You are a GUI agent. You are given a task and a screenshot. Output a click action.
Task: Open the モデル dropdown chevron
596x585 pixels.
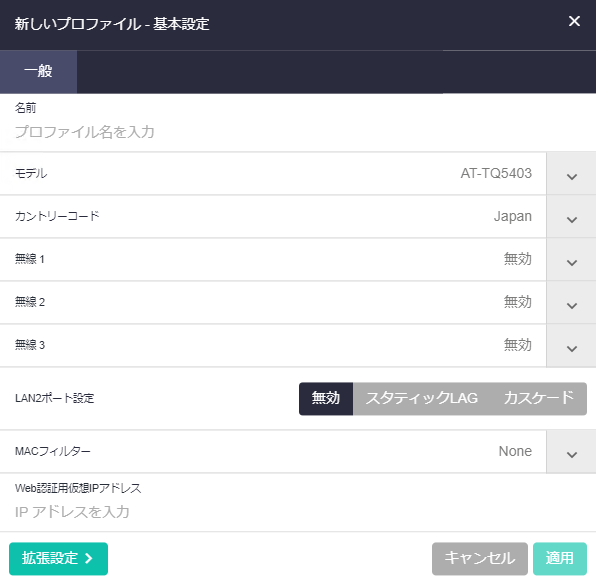coord(571,174)
